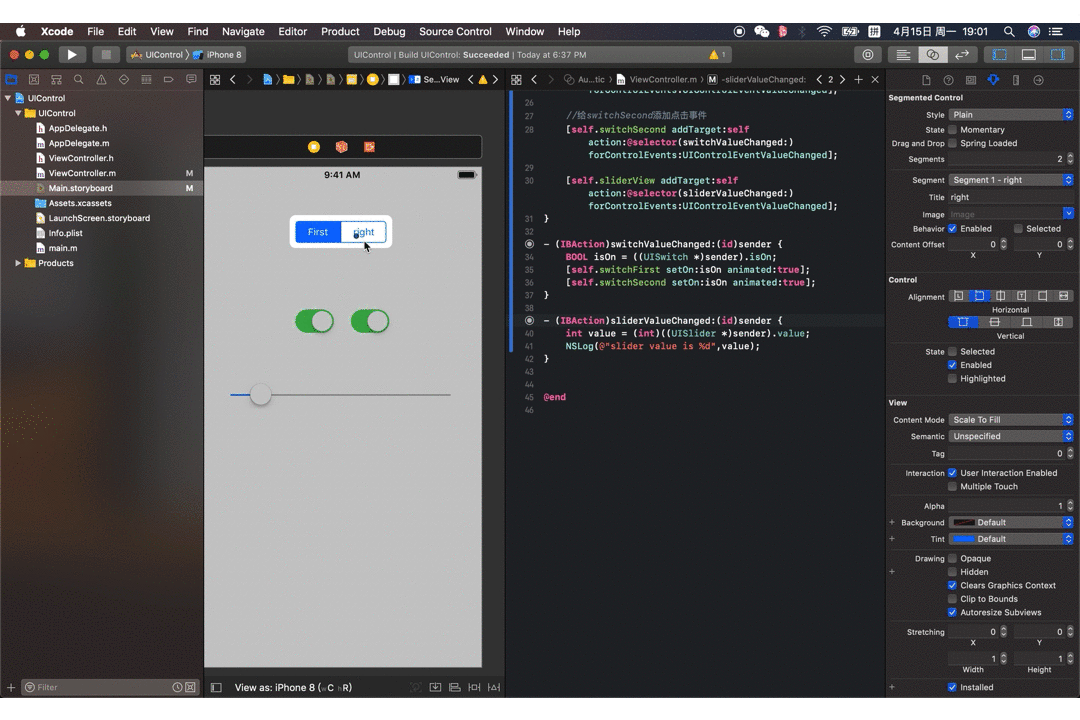Open the library button in toolbar
1080x720 pixels.
click(x=868, y=54)
